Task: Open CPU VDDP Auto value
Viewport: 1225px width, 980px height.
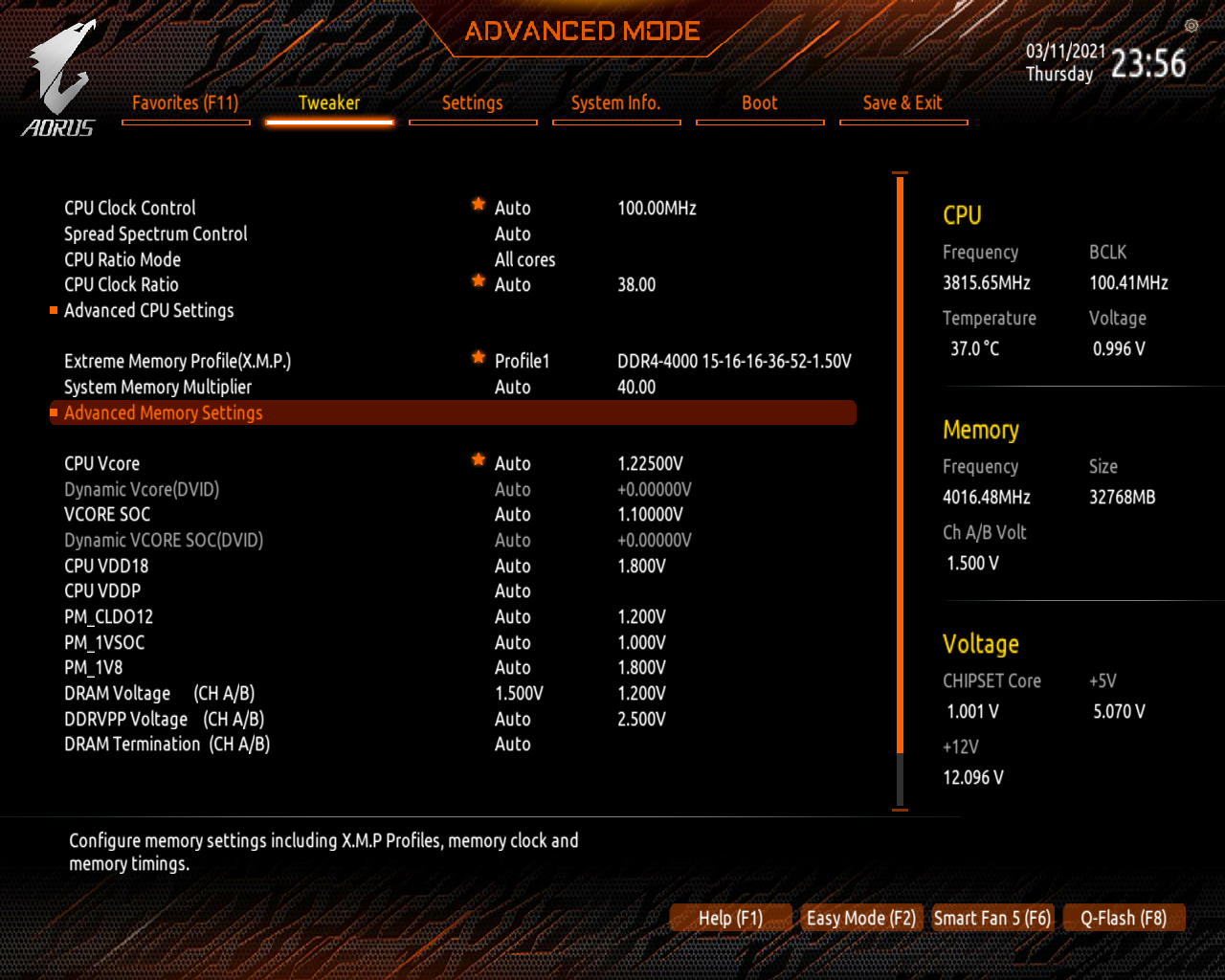Action: [x=513, y=590]
